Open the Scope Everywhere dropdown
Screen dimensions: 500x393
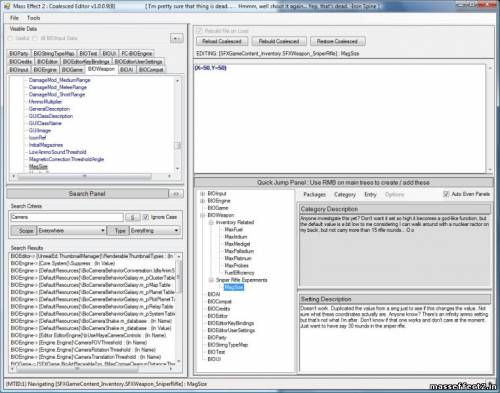click(72, 231)
